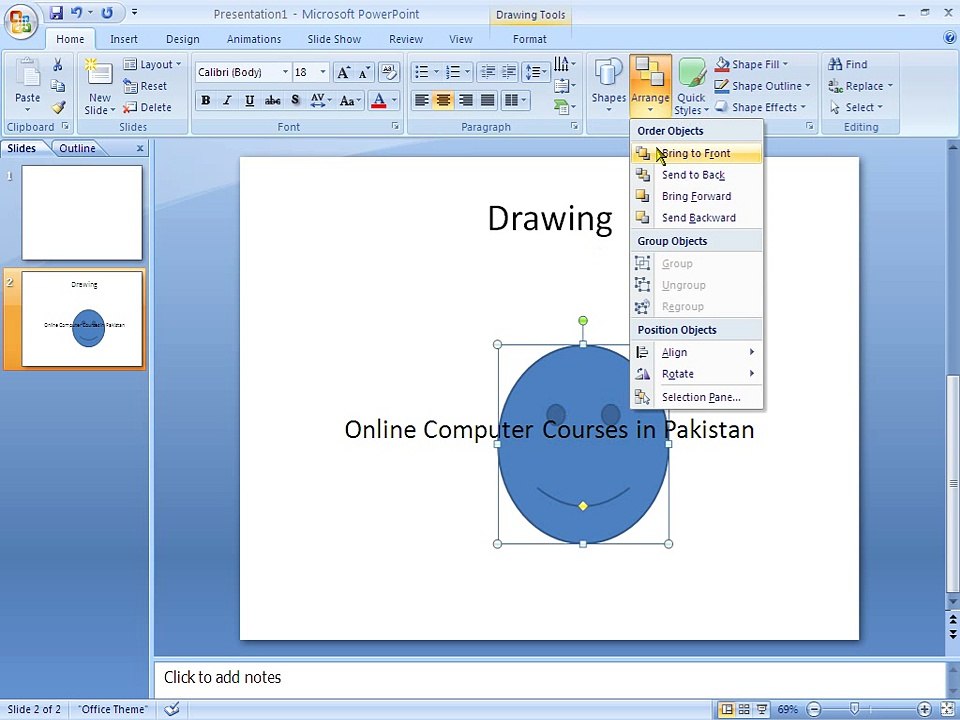The width and height of the screenshot is (960, 720).
Task: Switch to the Insert ribbon tab
Action: pos(124,39)
